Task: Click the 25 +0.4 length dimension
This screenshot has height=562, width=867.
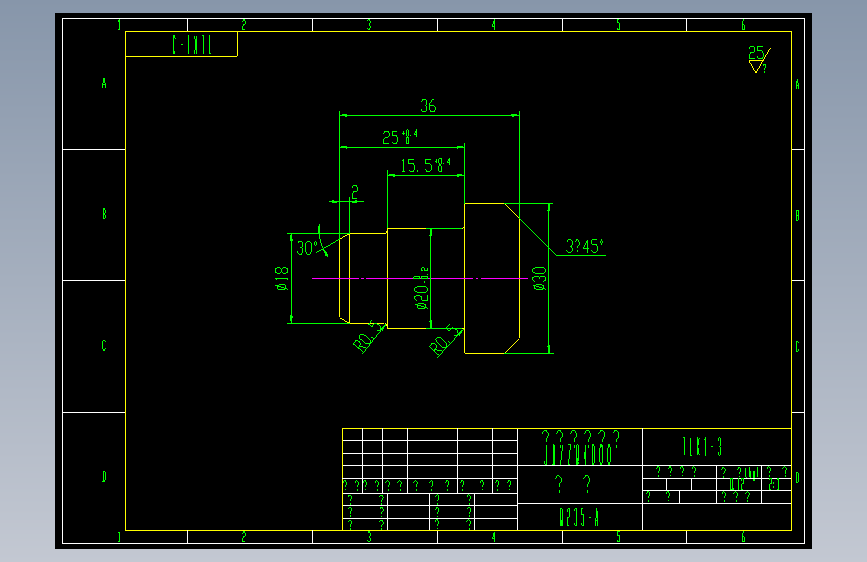Action: [x=400, y=137]
